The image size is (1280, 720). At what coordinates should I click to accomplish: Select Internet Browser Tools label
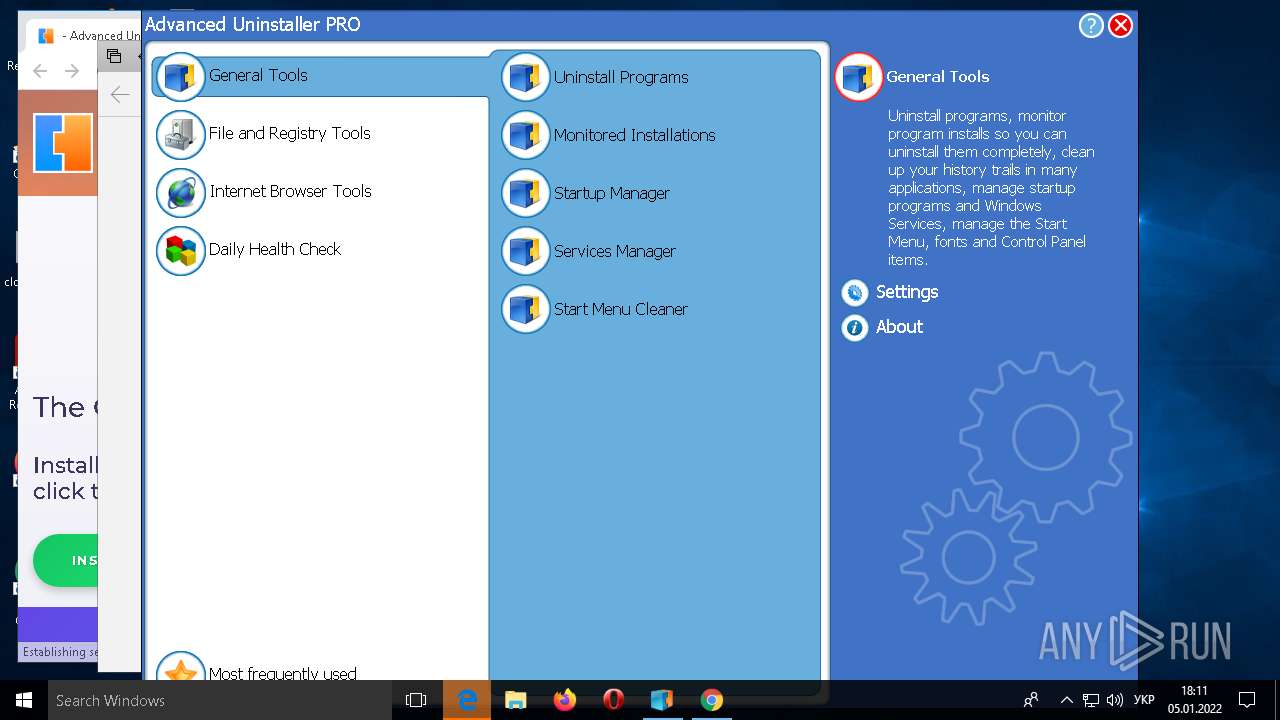click(290, 191)
